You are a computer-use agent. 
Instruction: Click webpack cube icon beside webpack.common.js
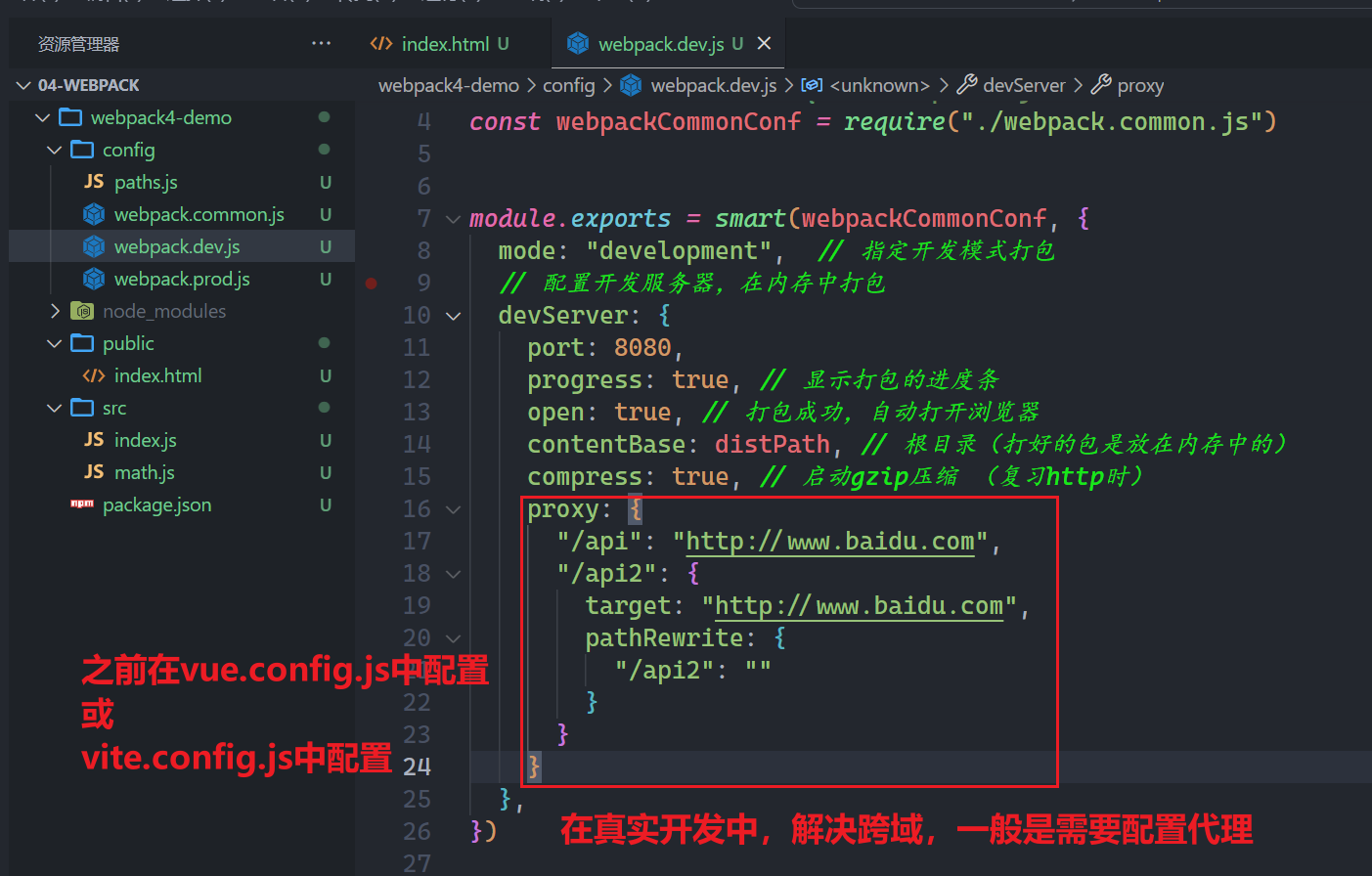(94, 214)
